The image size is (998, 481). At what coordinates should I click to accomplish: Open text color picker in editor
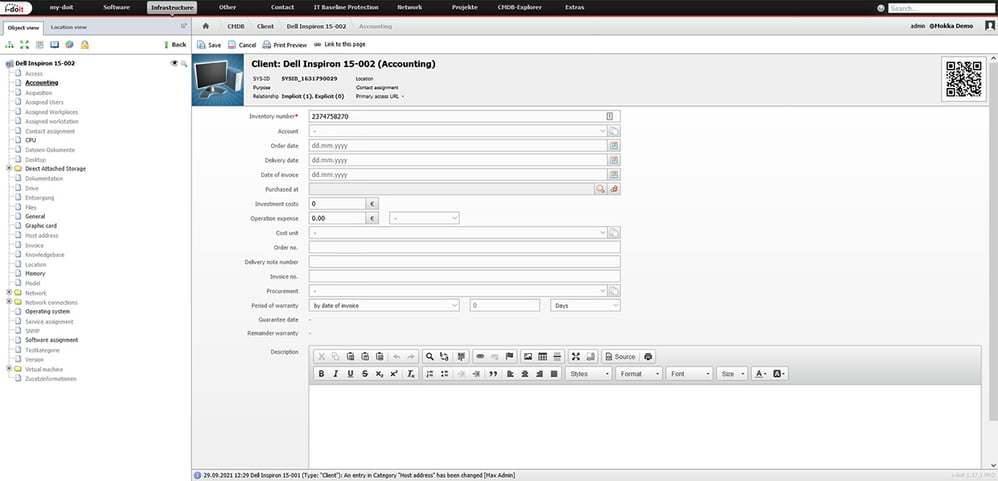(761, 374)
